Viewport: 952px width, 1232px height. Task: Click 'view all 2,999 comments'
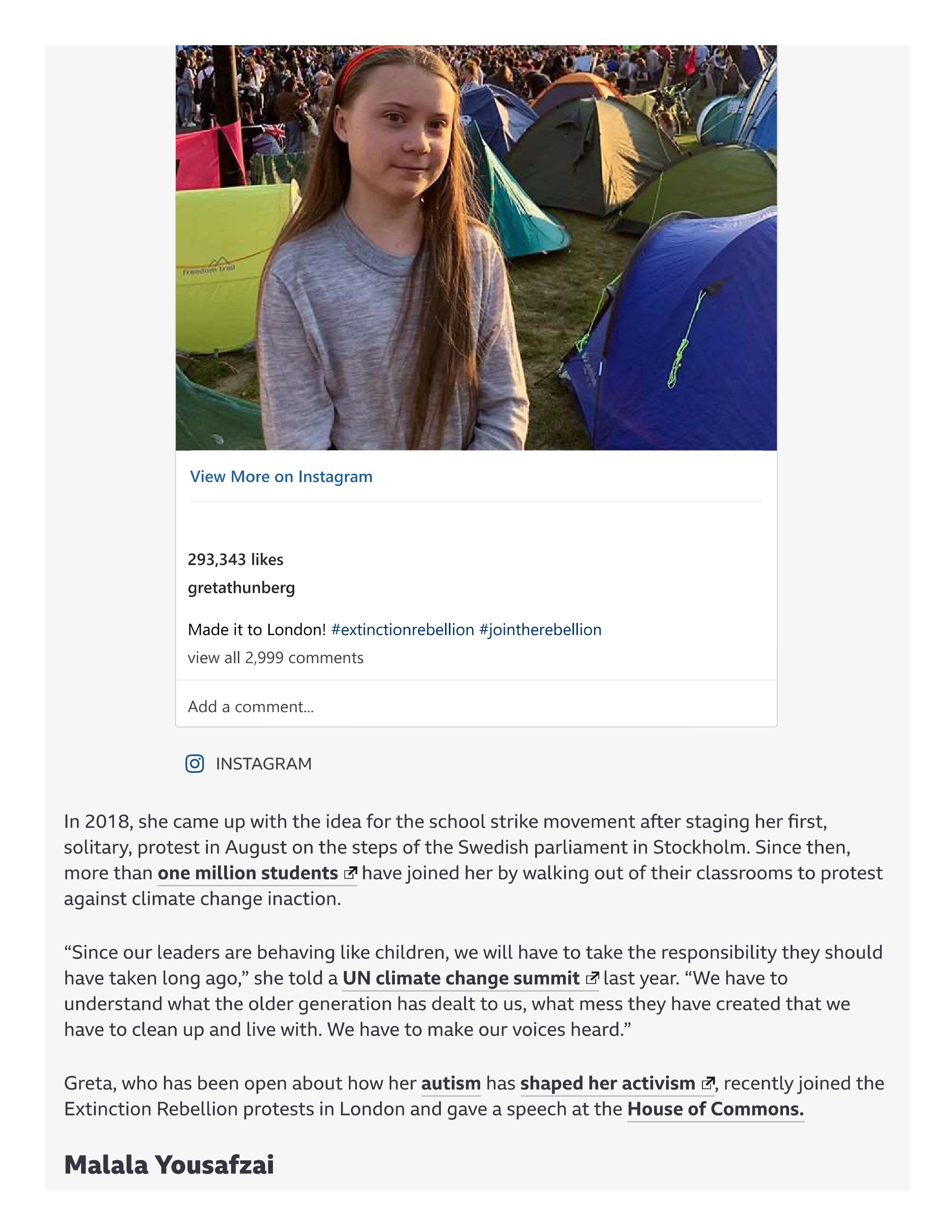275,658
